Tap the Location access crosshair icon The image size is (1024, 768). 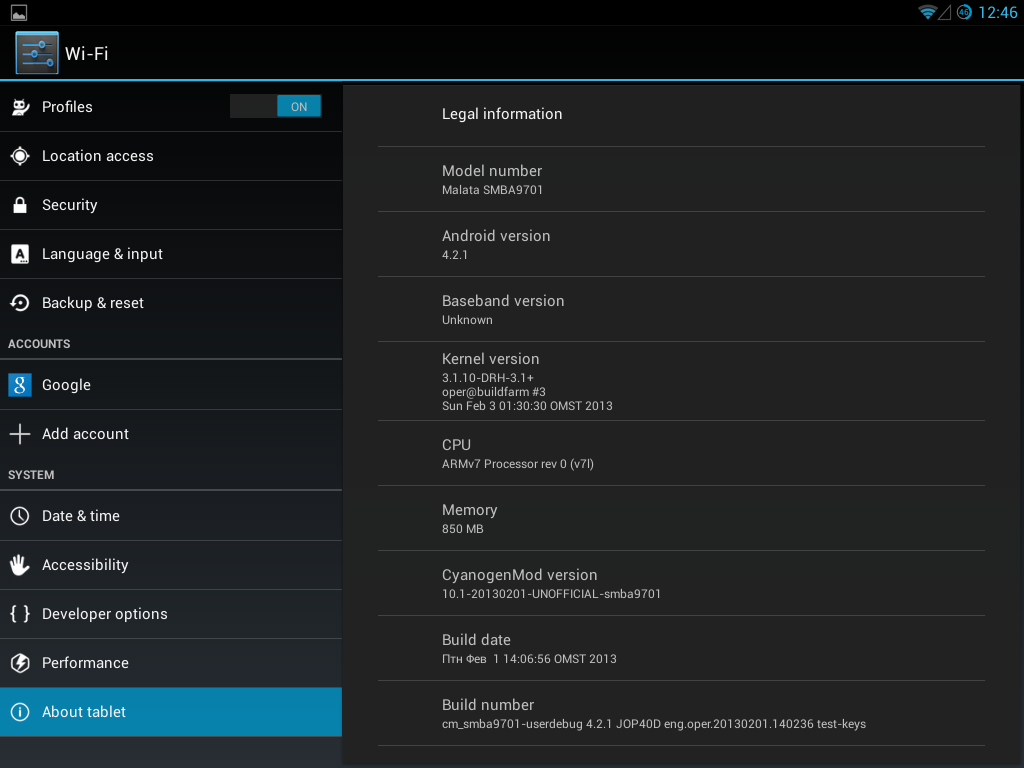click(20, 156)
